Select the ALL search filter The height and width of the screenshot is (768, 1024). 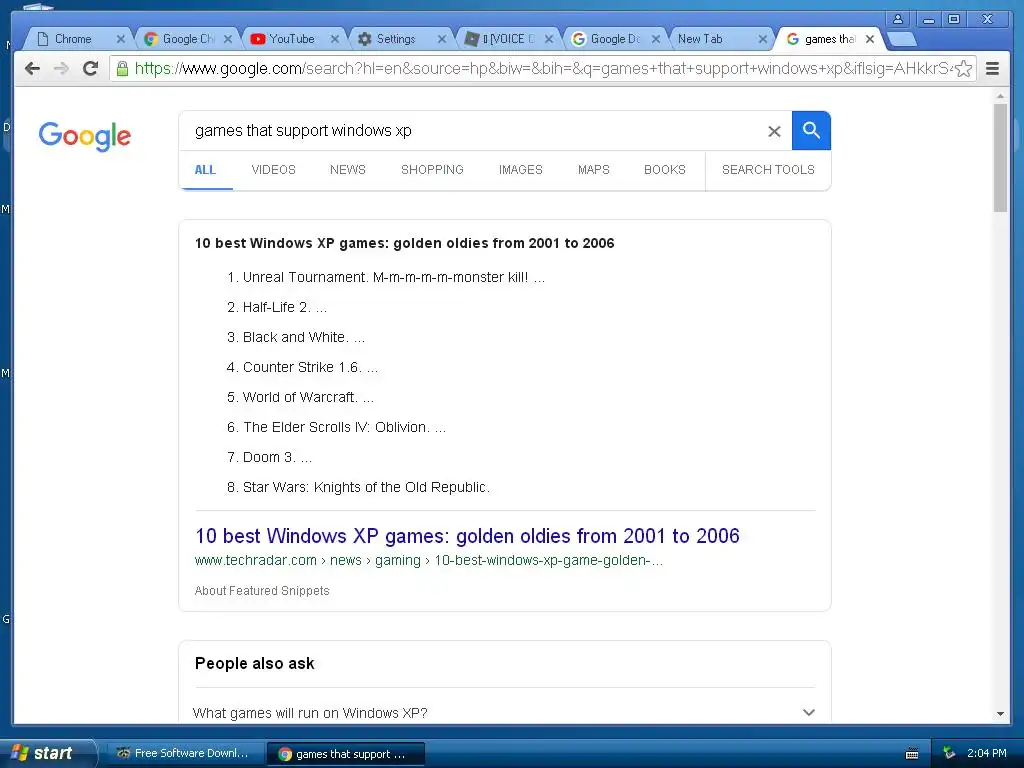[x=205, y=170]
